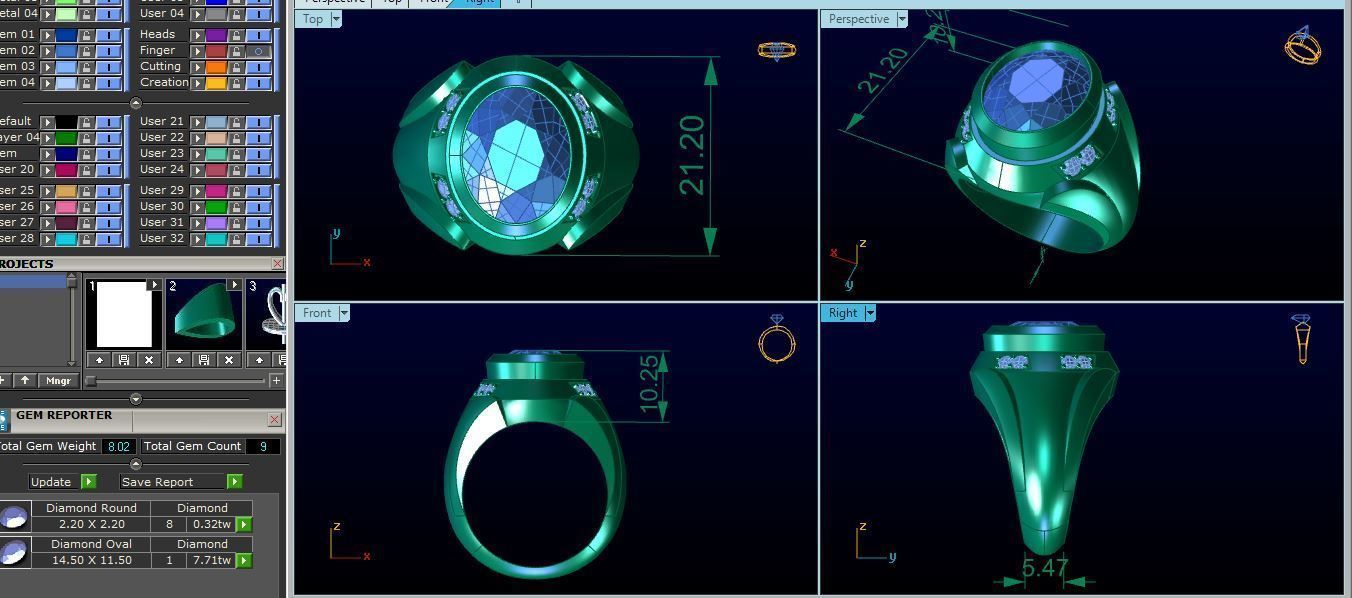Viewport: 1352px width, 598px height.
Task: Open project 2 arrow flyout
Action: [x=234, y=285]
